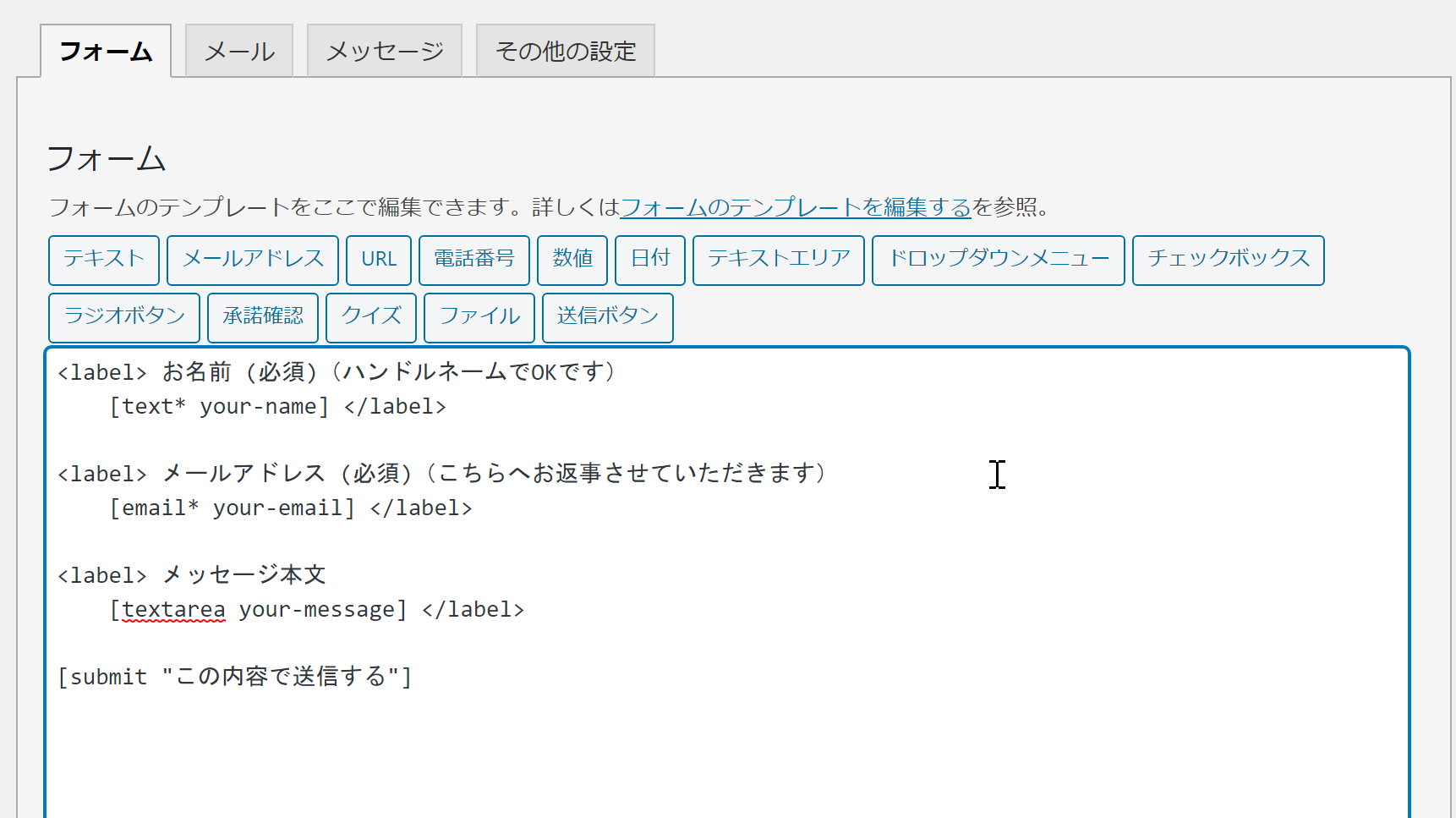Click the [text* your-name] line
Viewport: 1456px width, 818px height.
(x=277, y=407)
